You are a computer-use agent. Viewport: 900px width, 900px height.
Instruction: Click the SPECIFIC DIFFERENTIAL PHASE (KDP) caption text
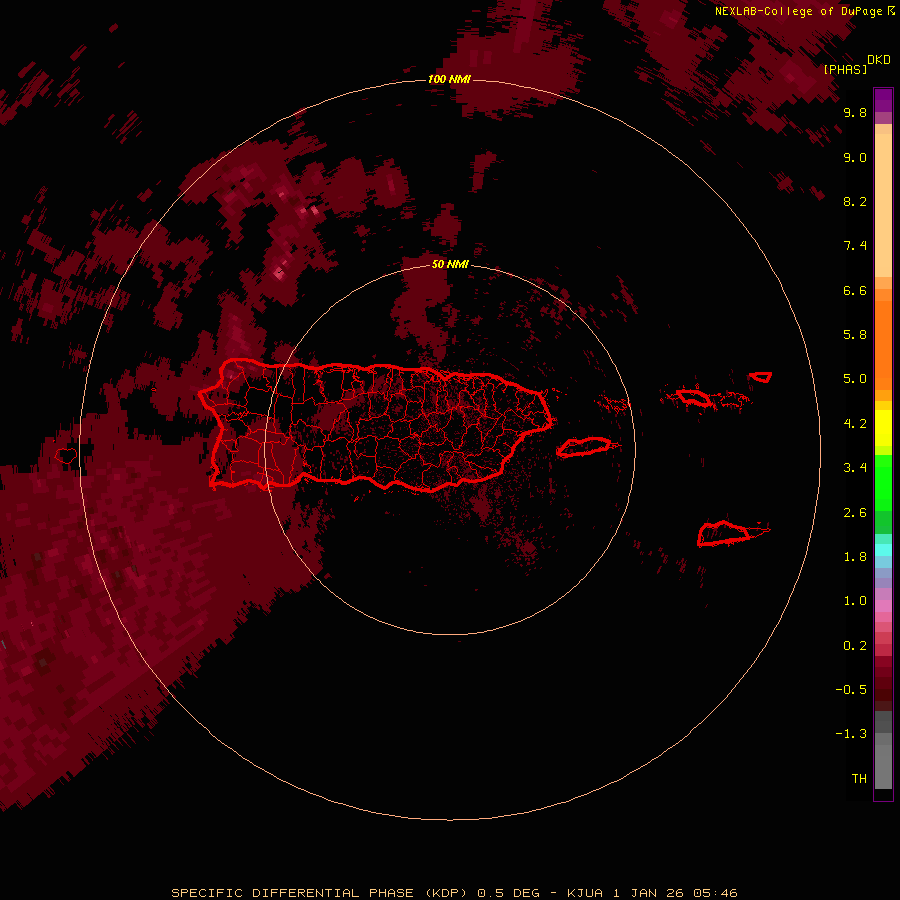click(x=320, y=893)
